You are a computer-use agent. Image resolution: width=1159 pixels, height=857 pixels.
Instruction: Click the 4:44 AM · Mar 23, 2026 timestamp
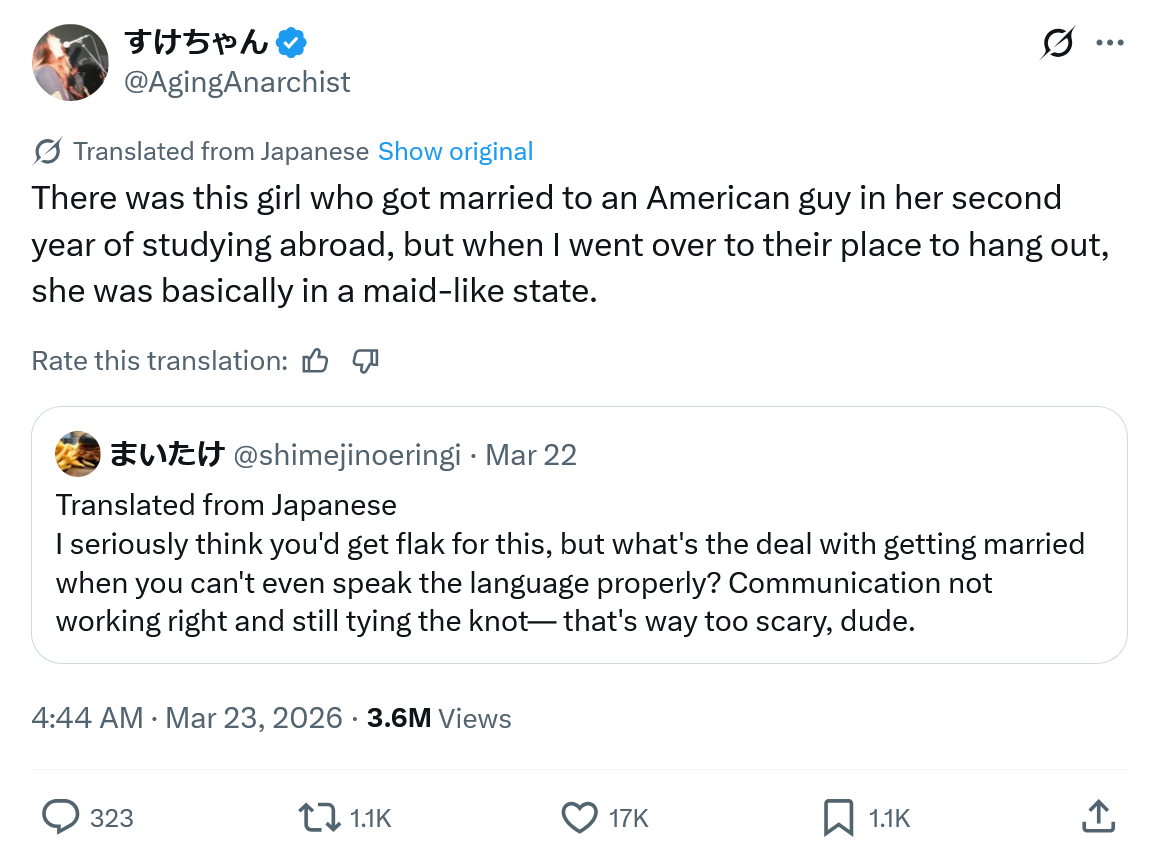click(x=187, y=718)
